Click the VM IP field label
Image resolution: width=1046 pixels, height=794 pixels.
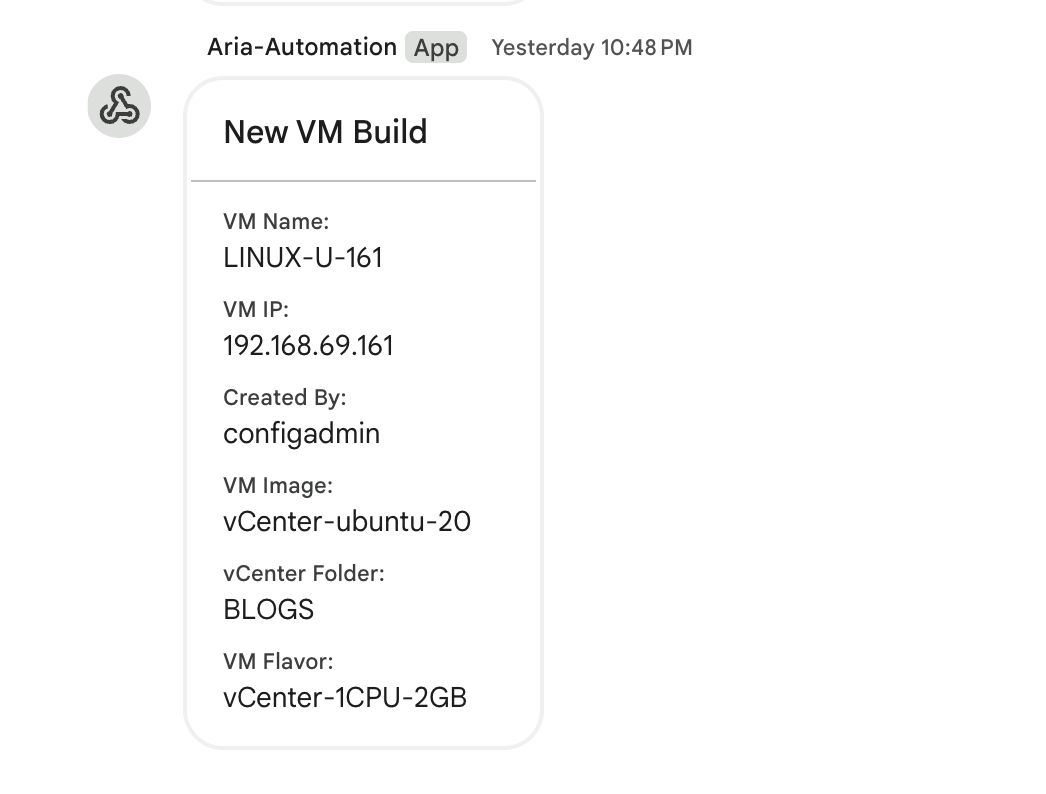256,310
